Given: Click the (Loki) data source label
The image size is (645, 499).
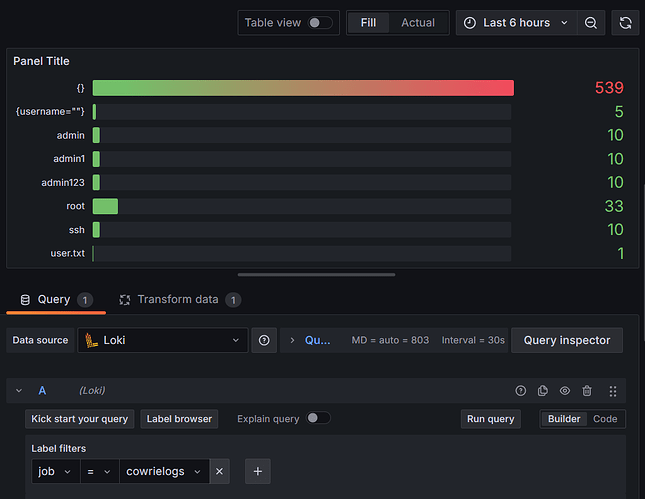Looking at the screenshot, I should pos(92,391).
